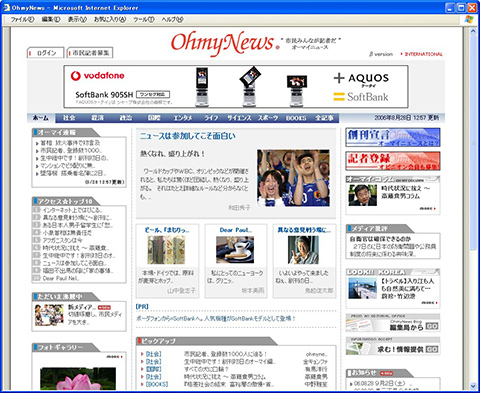Click the GO icon beside 編集局から
Viewport: 480px width, 393px height.
(432, 326)
